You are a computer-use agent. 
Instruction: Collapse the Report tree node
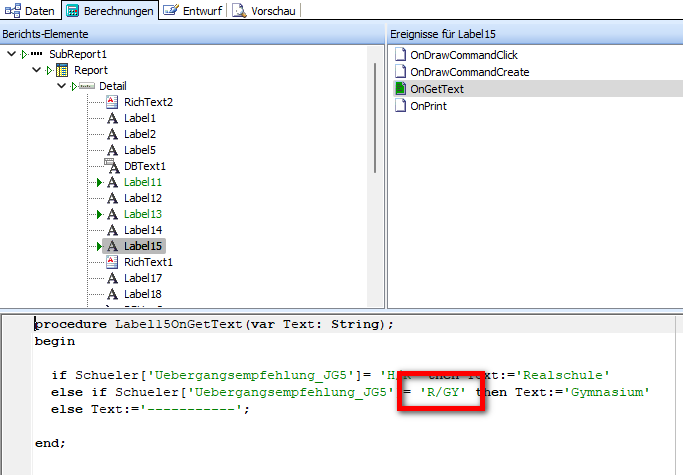pos(37,70)
